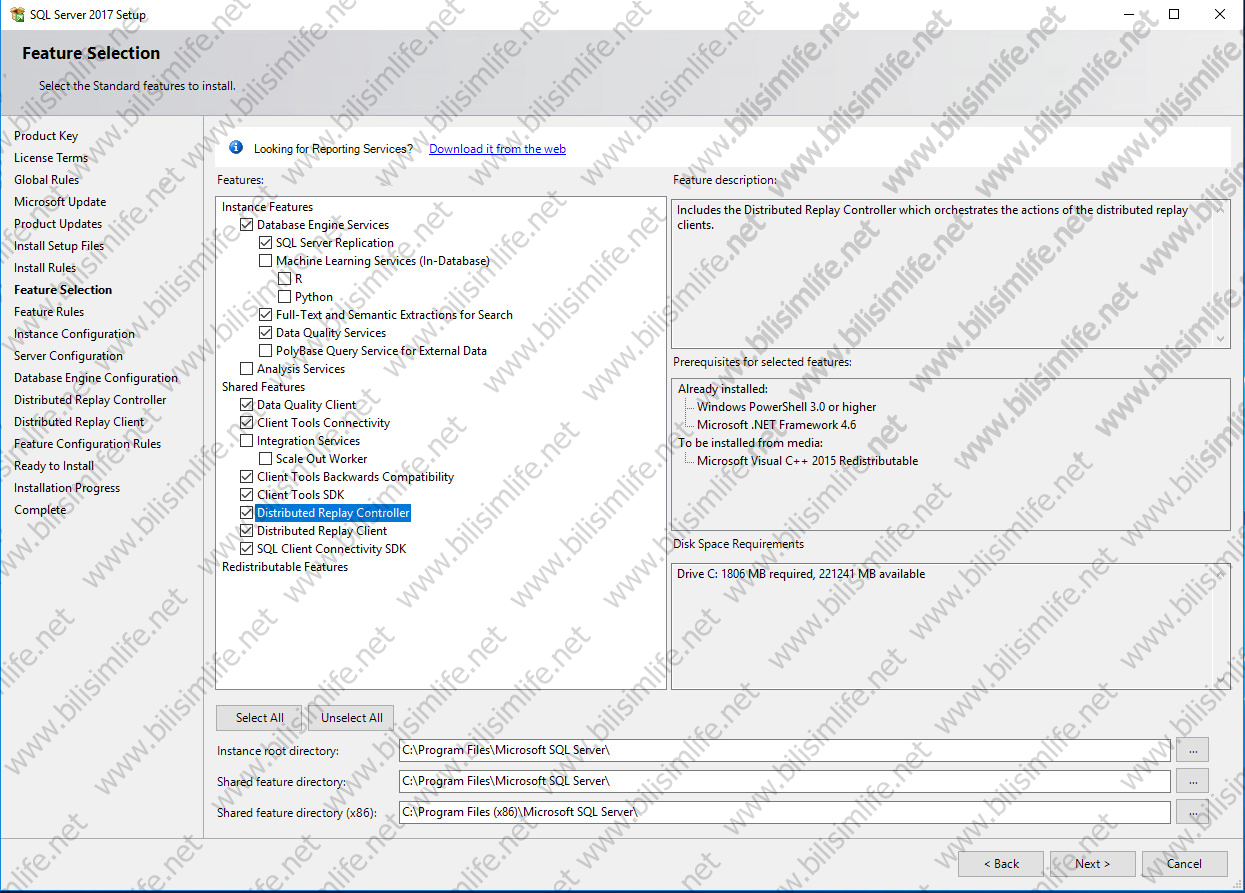Viewport: 1245px width, 893px height.
Task: Uncheck SQL Server Replication
Action: [x=266, y=243]
